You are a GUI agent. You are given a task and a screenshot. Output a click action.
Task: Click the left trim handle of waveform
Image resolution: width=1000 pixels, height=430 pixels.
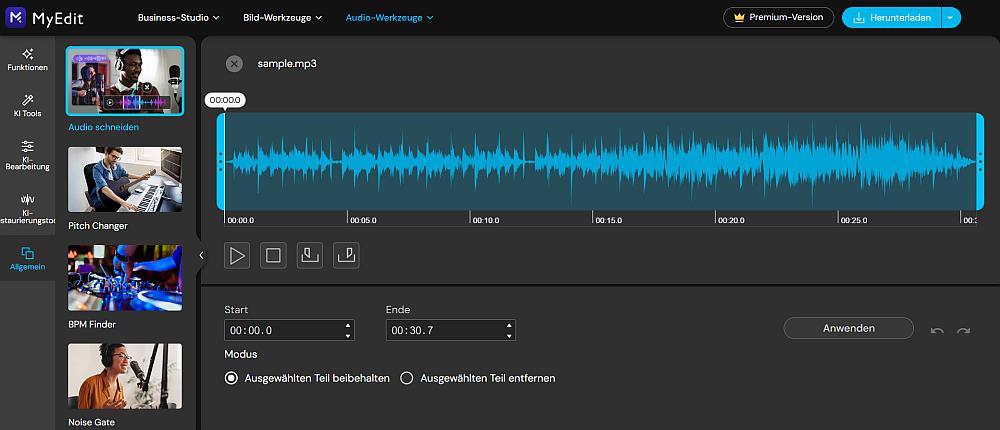click(x=220, y=160)
